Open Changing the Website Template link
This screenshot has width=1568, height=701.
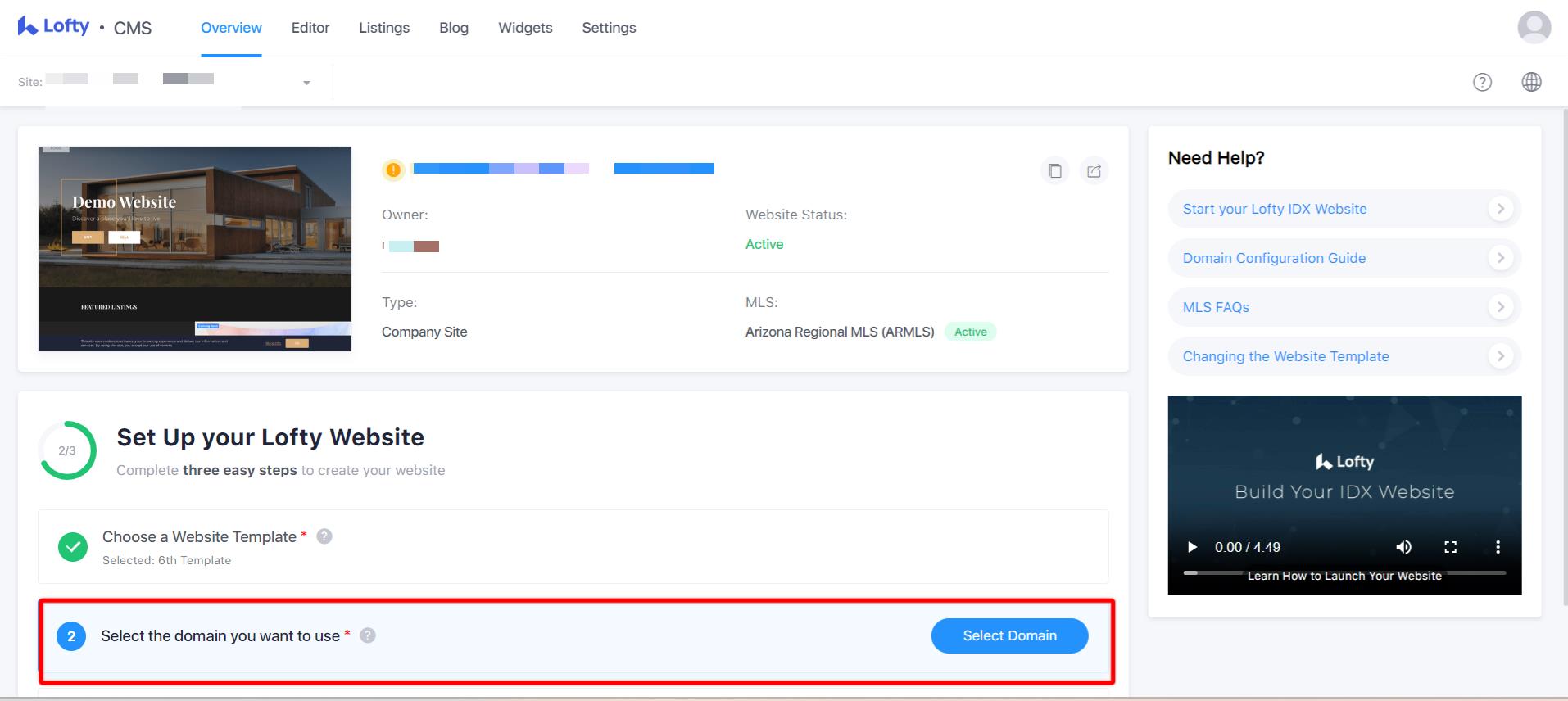[x=1286, y=356]
